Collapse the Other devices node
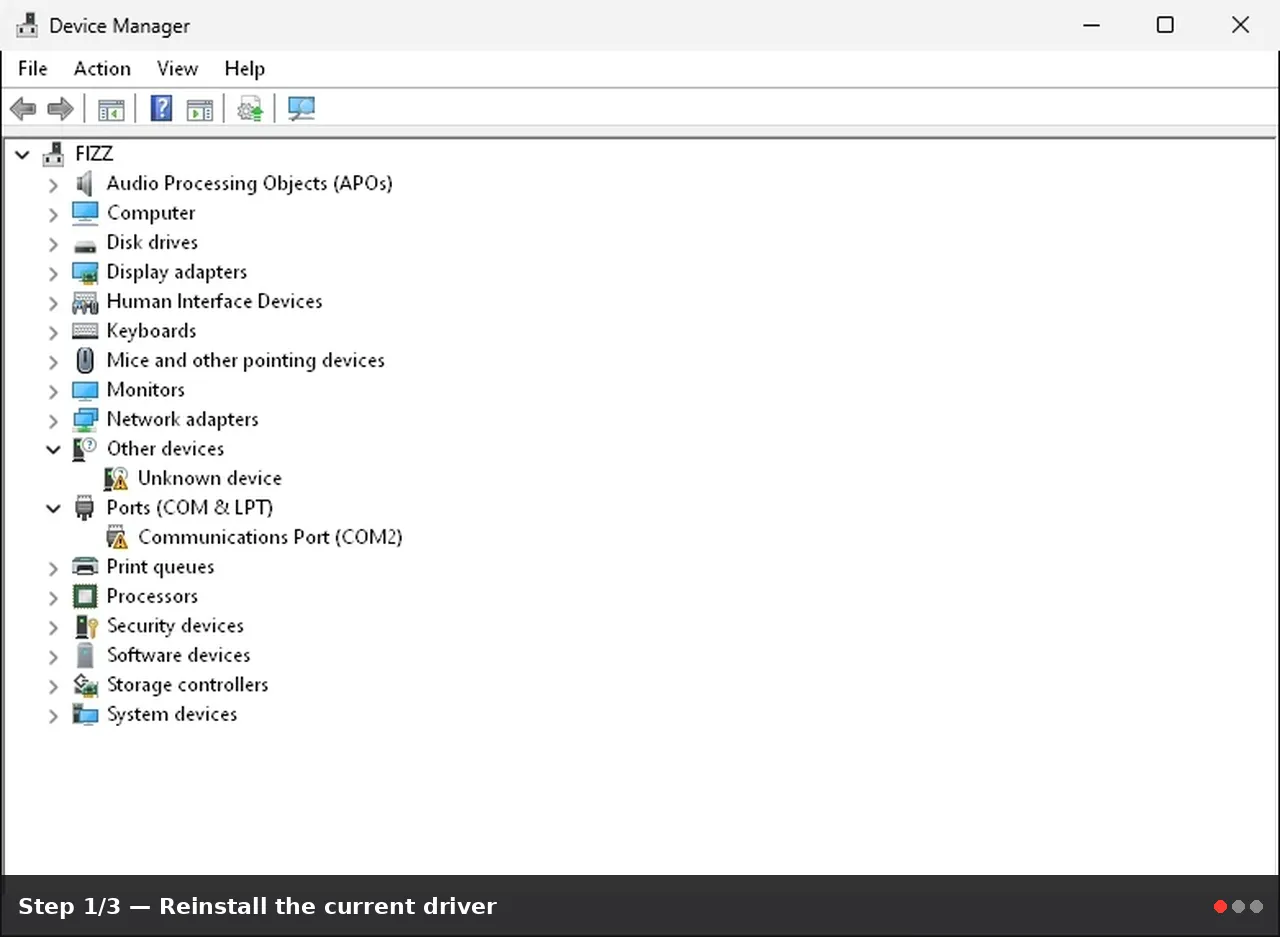The image size is (1280, 937). tap(53, 449)
